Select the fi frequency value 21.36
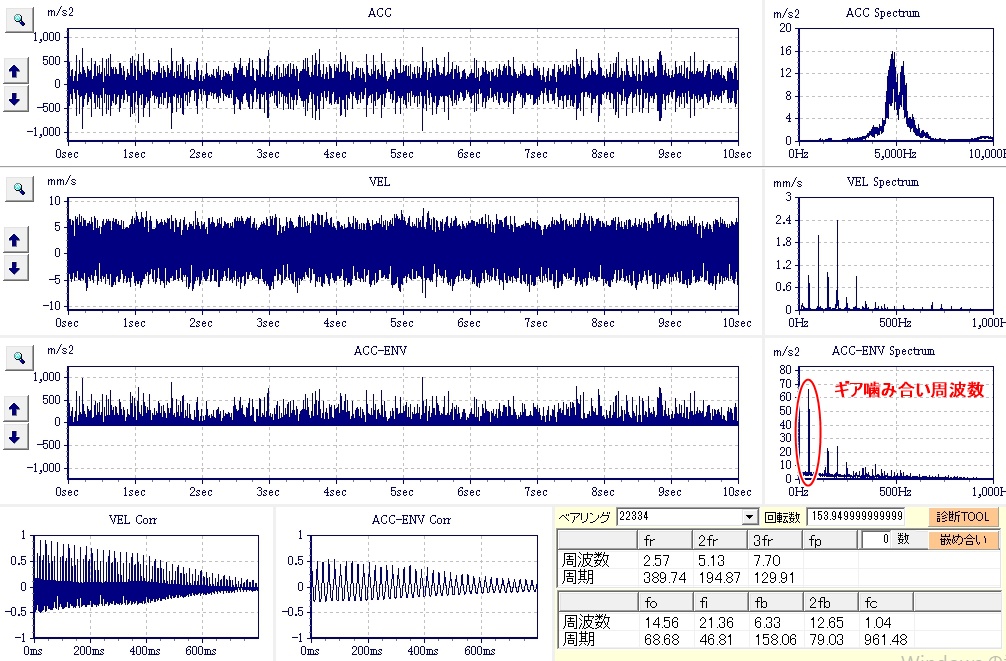 (x=716, y=622)
